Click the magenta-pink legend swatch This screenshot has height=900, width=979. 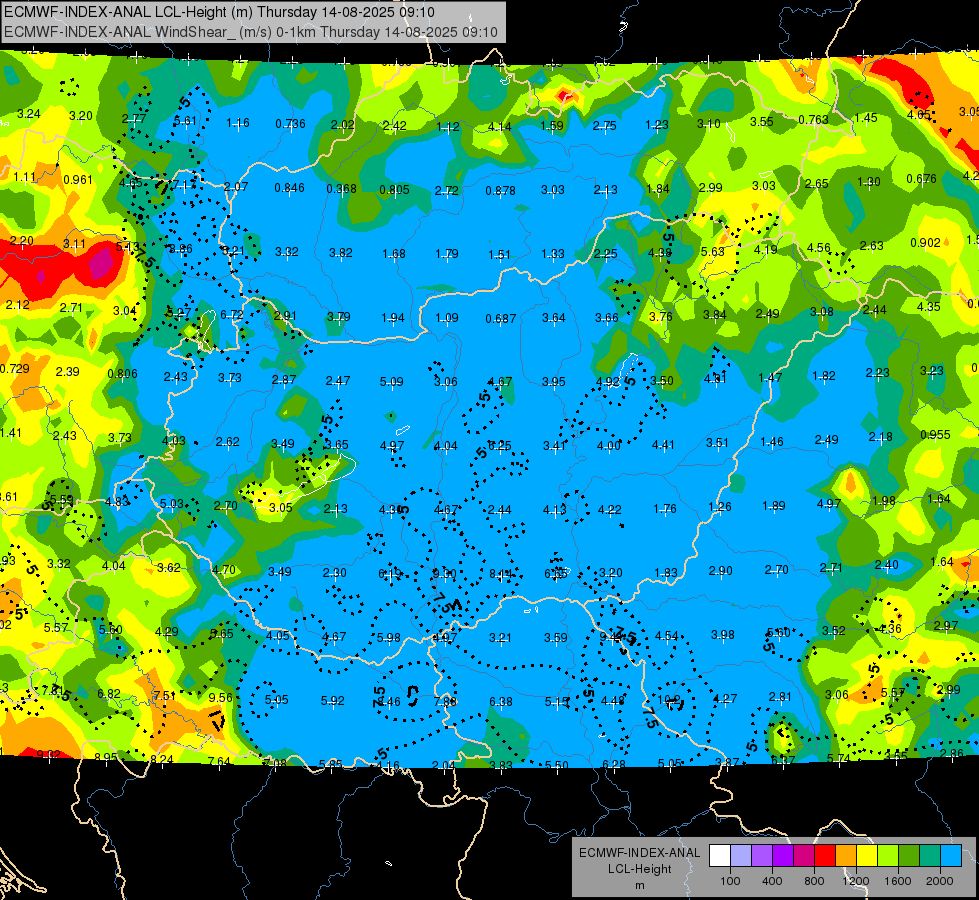click(804, 856)
